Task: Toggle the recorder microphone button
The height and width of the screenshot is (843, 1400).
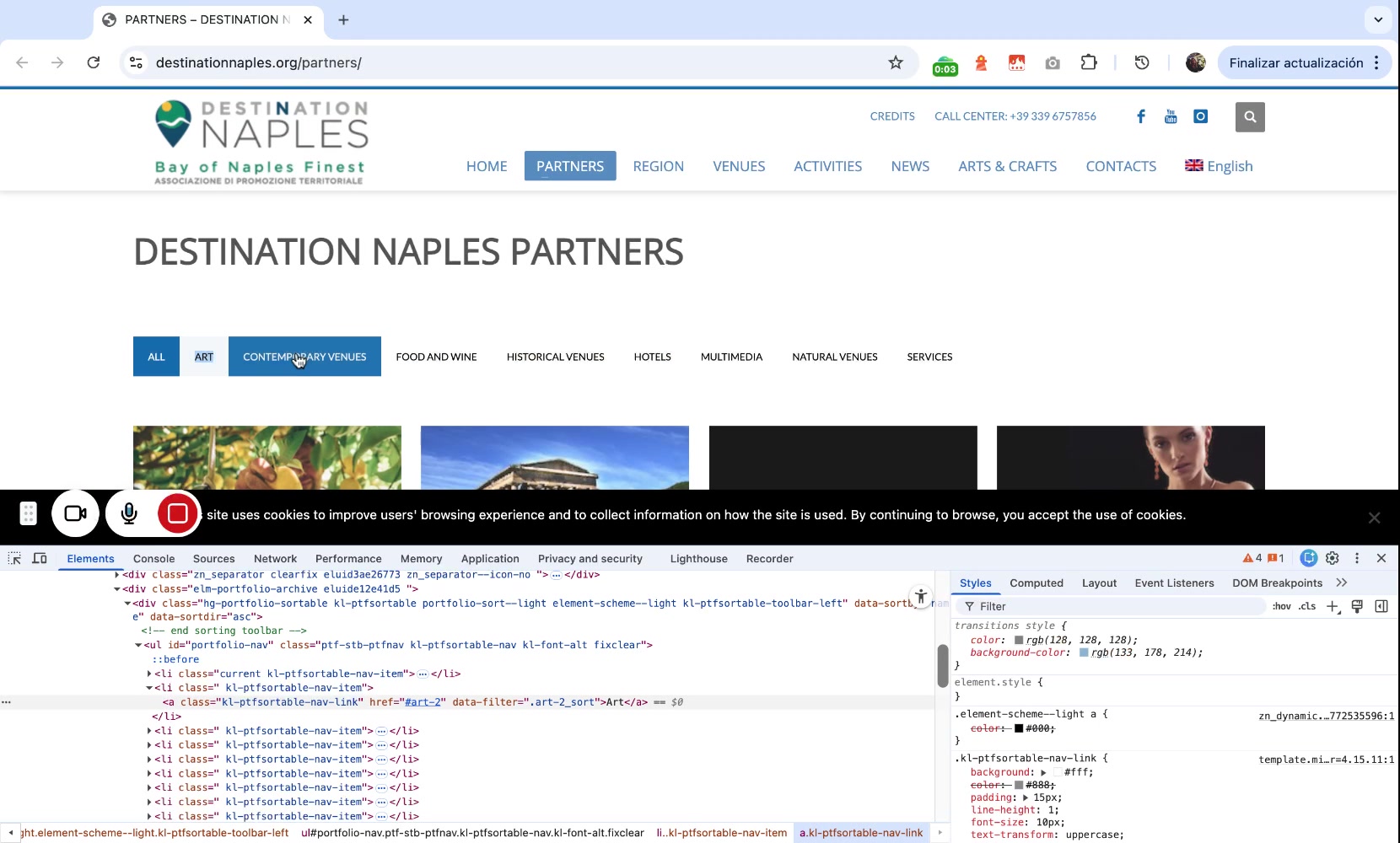Action: pos(129,513)
